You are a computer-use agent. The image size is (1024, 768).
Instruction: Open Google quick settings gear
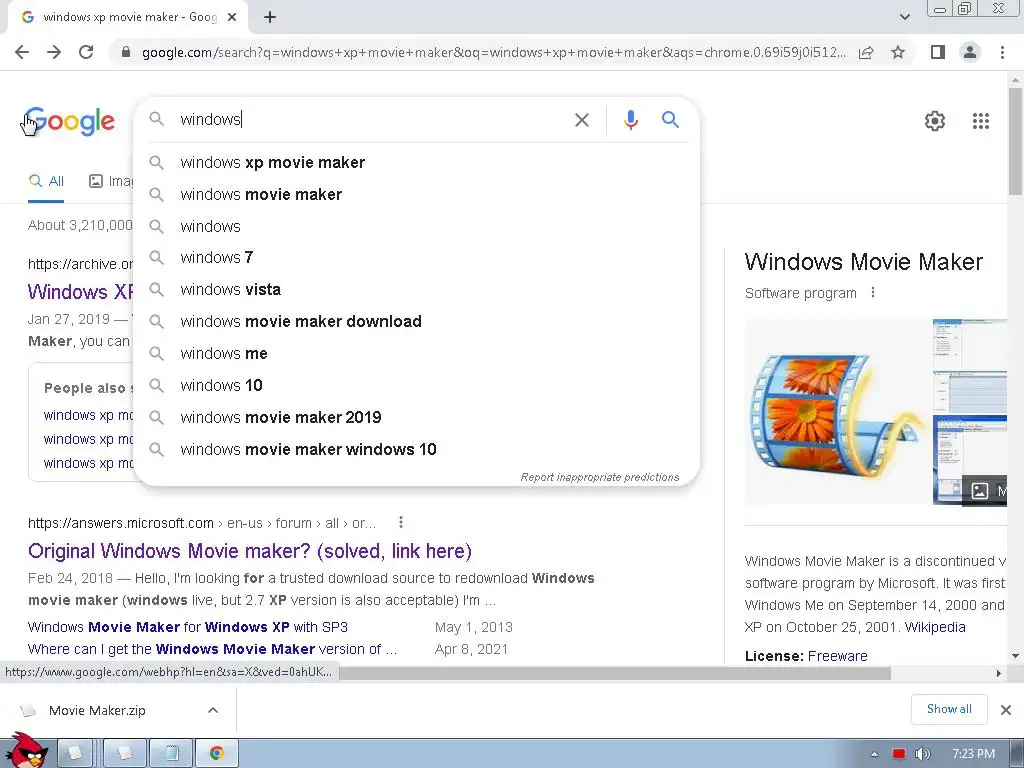[x=935, y=121]
